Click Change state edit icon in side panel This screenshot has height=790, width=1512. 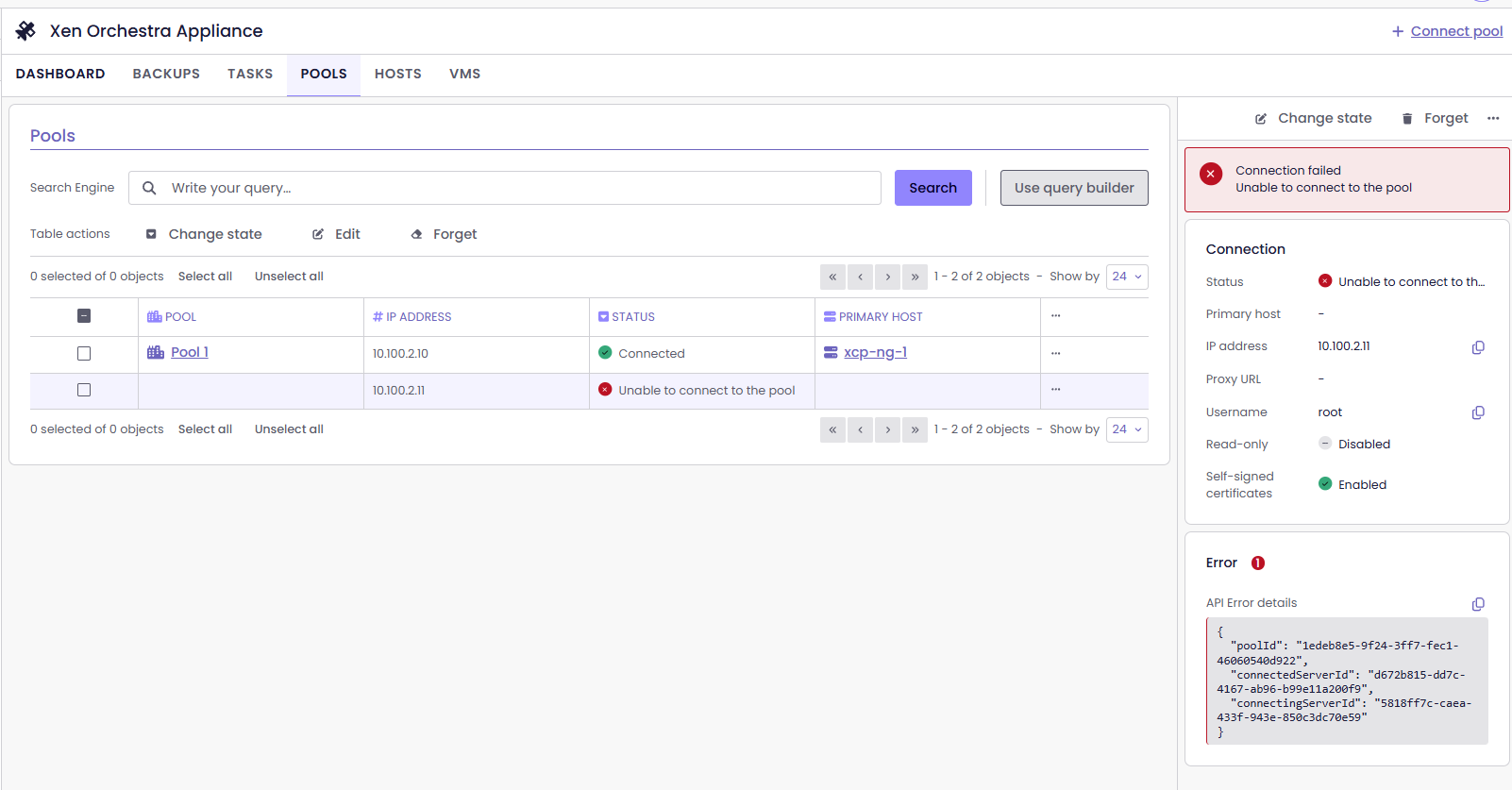pos(1261,119)
